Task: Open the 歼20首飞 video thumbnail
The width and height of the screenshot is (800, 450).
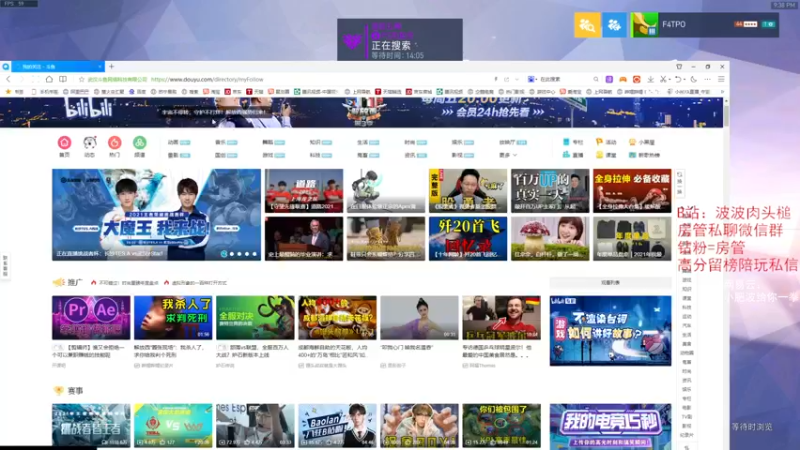Action: point(468,239)
